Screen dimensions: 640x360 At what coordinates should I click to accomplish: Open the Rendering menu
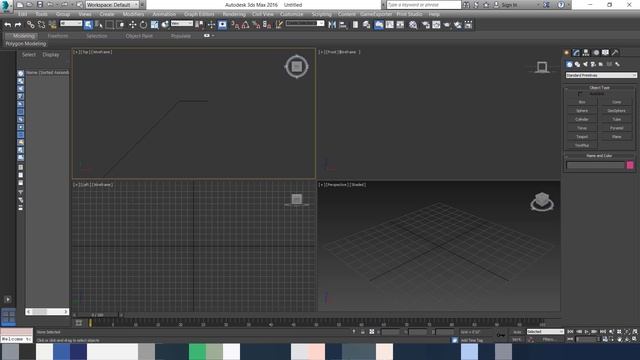pos(234,14)
